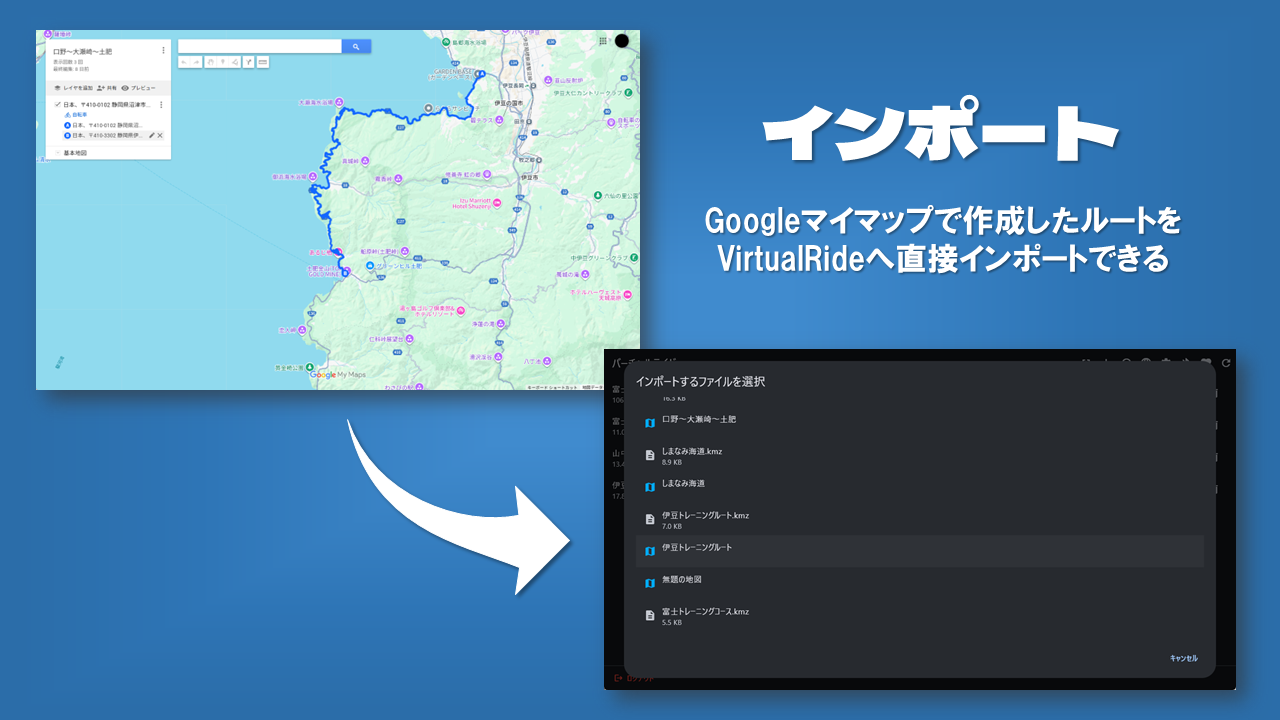Viewport: 1280px width, 720px height.
Task: Click the add directions icon in My Maps
Action: point(248,62)
